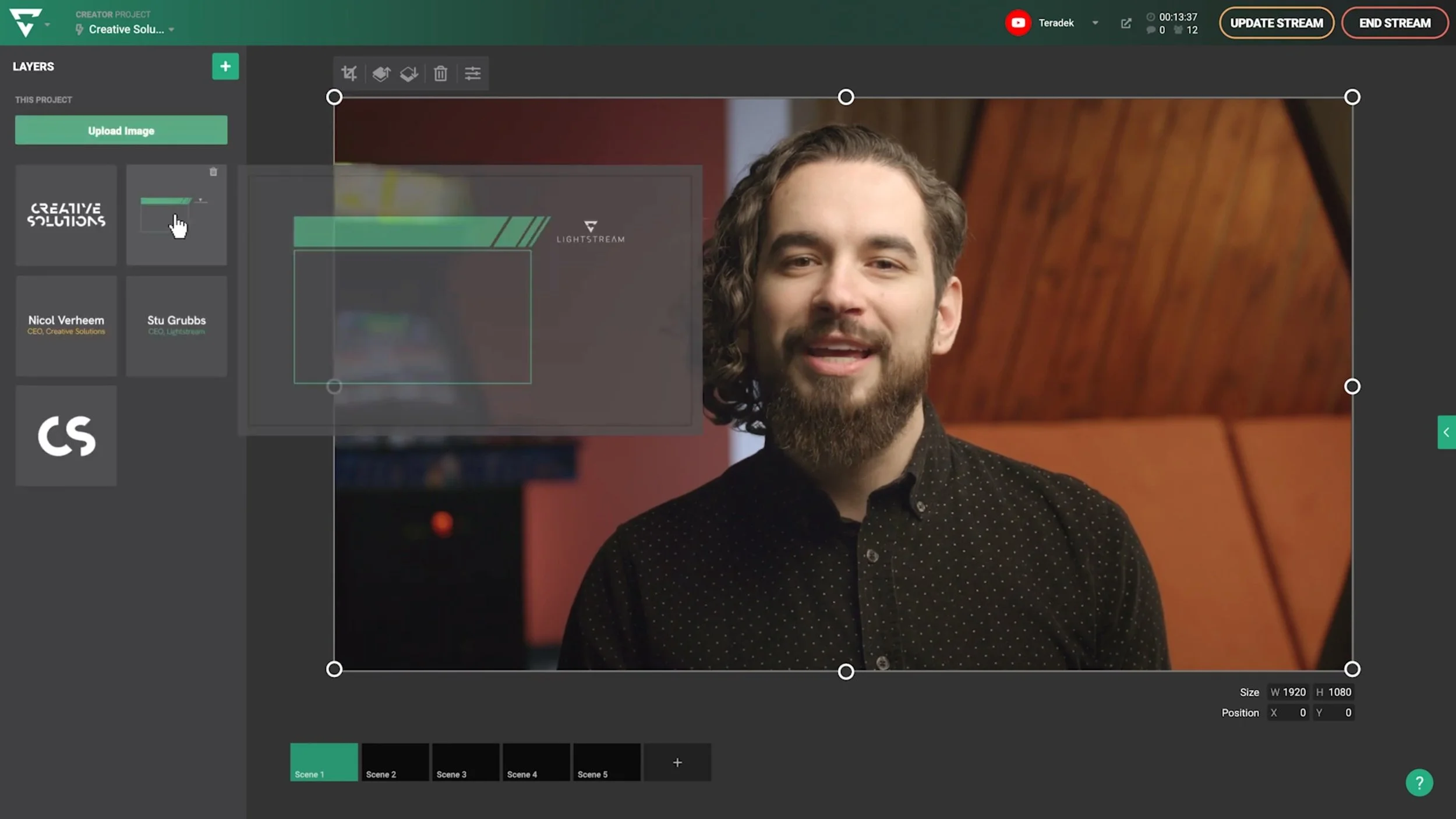Open the Creative Solu... project dropdown
The image size is (1456, 819).
[171, 30]
